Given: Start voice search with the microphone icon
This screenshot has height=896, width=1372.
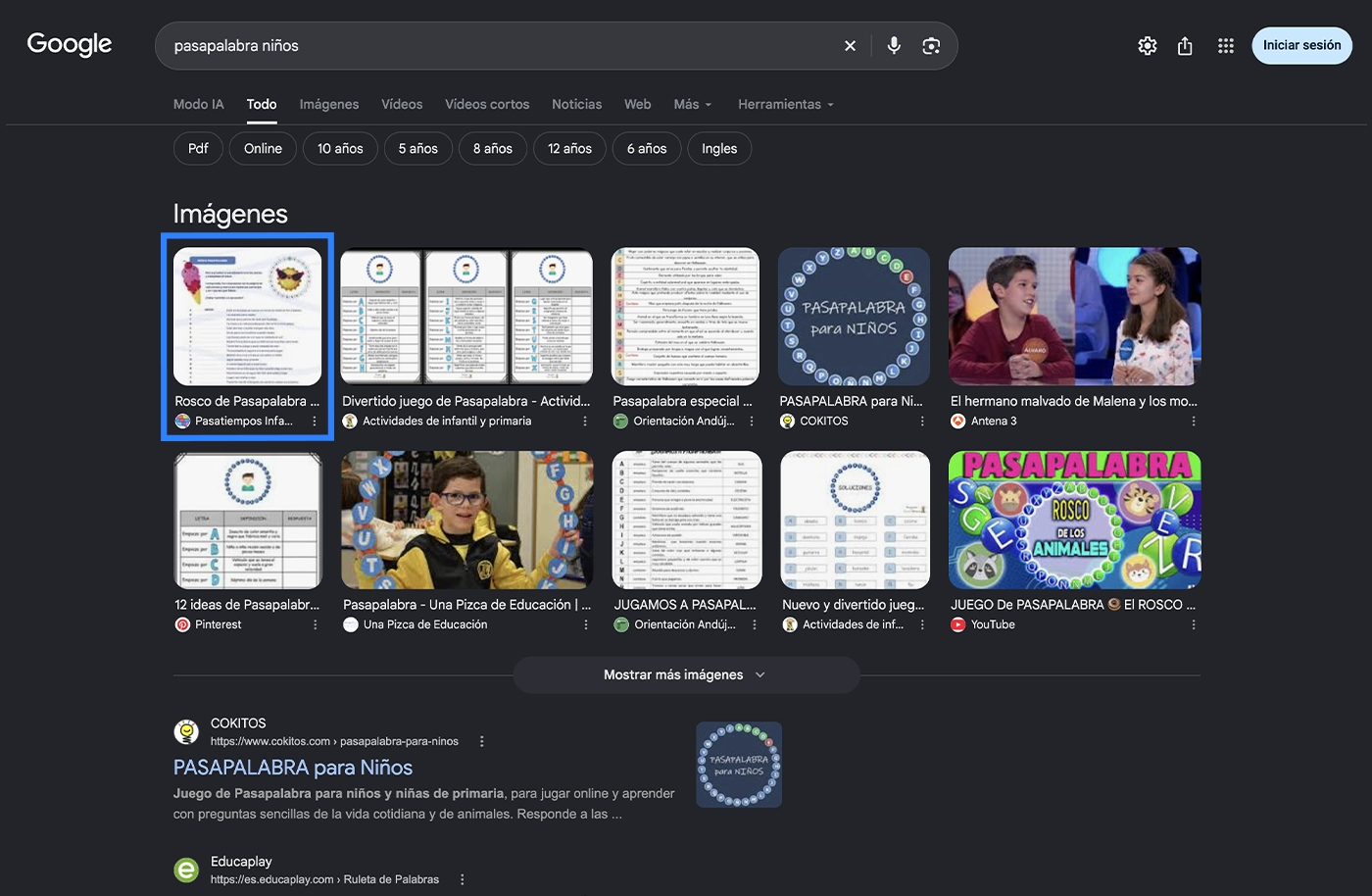Looking at the screenshot, I should click(894, 46).
